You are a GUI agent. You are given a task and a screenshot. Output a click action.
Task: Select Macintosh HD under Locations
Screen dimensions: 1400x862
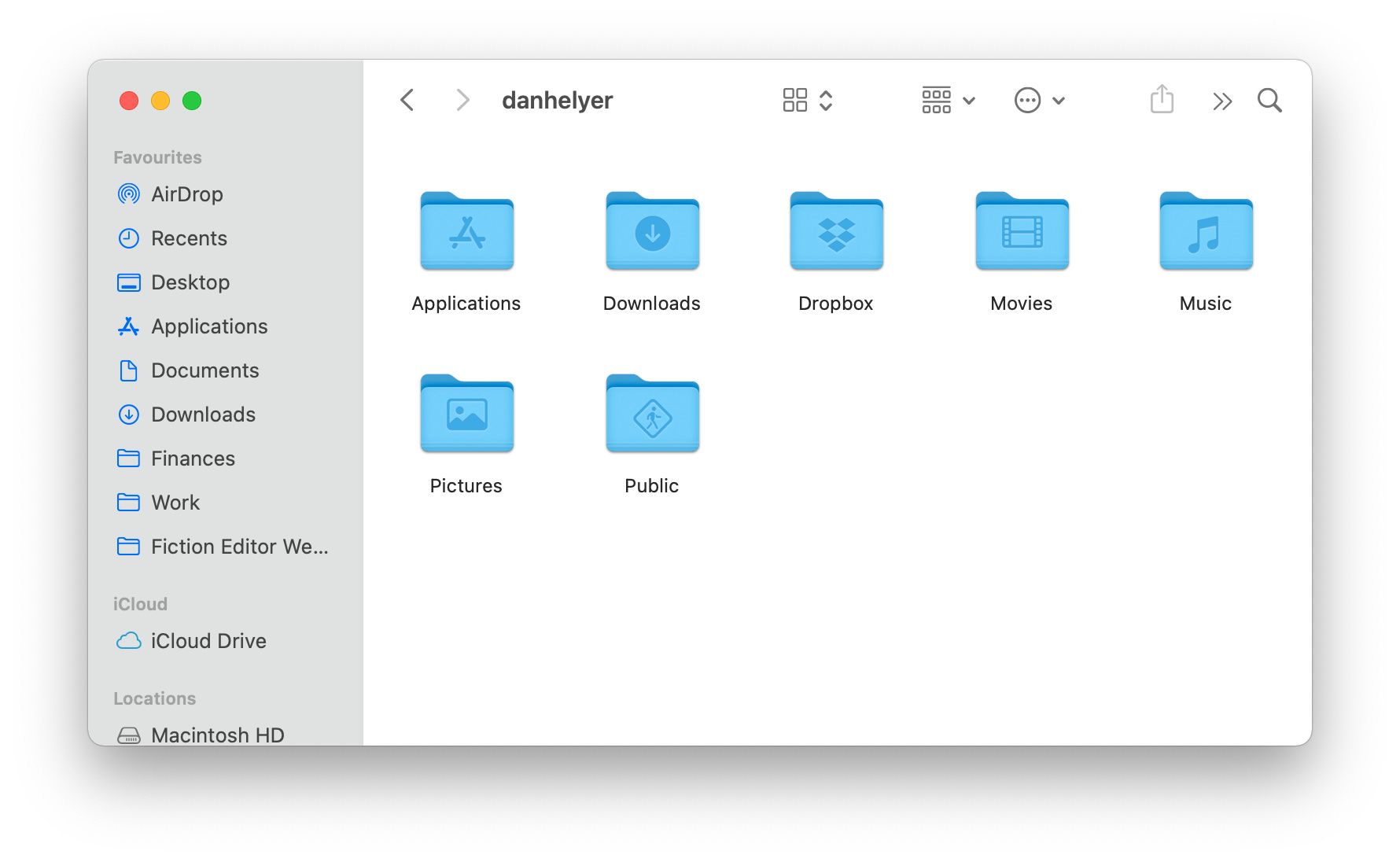[x=217, y=735]
